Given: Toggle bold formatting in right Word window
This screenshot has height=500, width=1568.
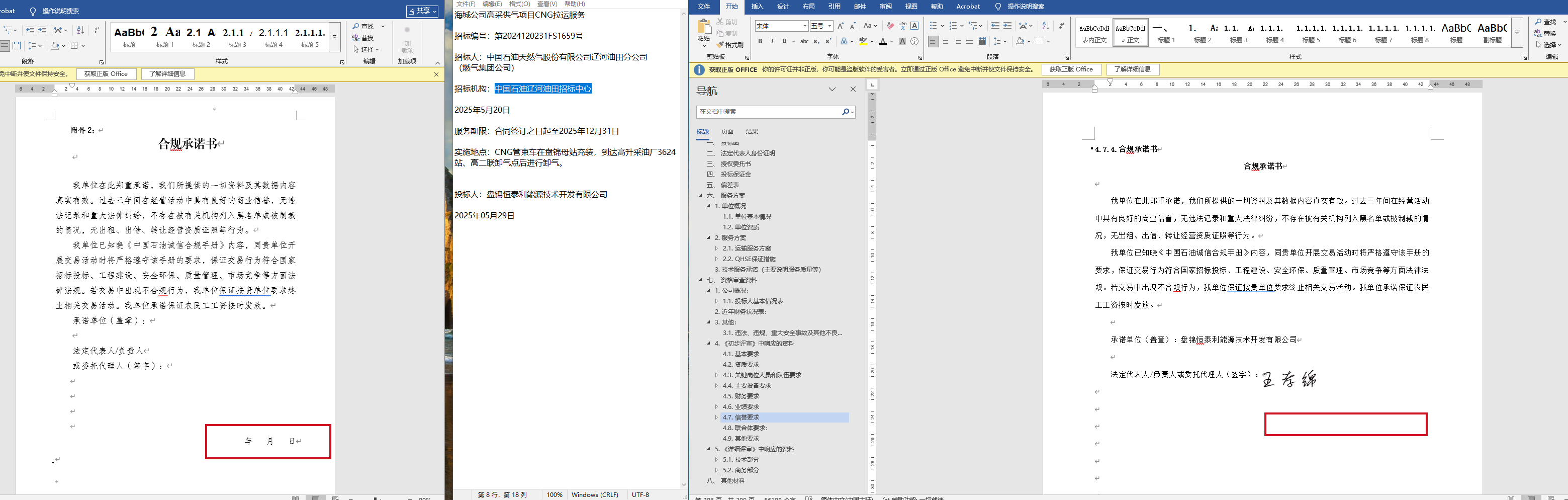Looking at the screenshot, I should (x=760, y=41).
